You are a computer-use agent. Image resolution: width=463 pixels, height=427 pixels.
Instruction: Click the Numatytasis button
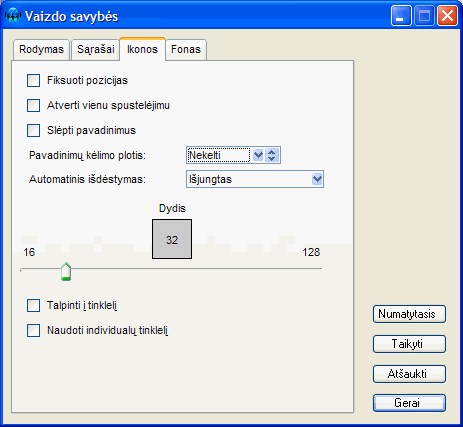[409, 314]
